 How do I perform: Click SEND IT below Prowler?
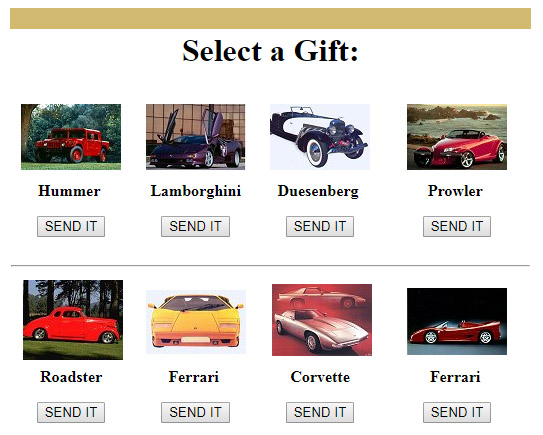pyautogui.click(x=457, y=227)
